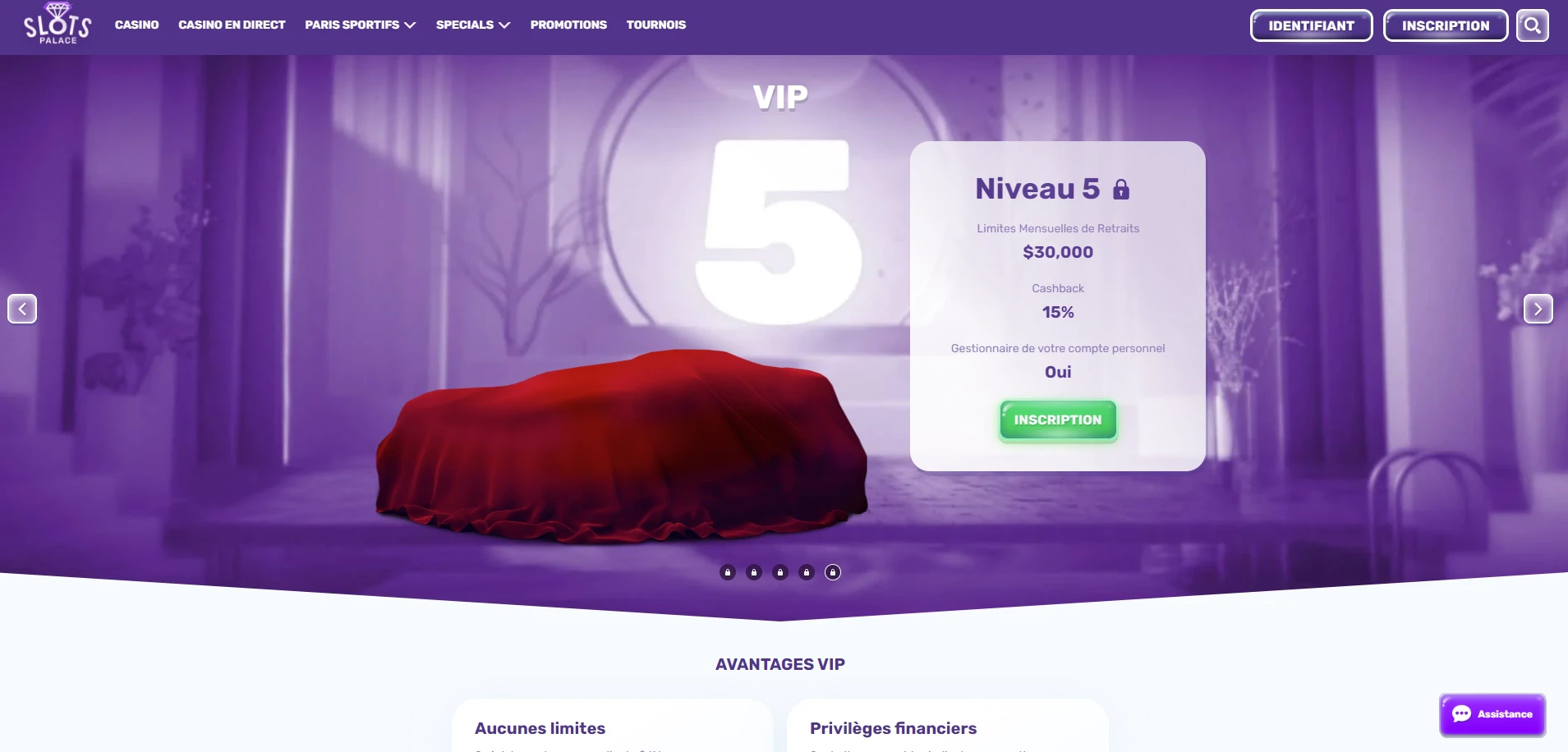Expand the Specials dropdown menu
Screen dimensions: 1568x752
point(473,25)
